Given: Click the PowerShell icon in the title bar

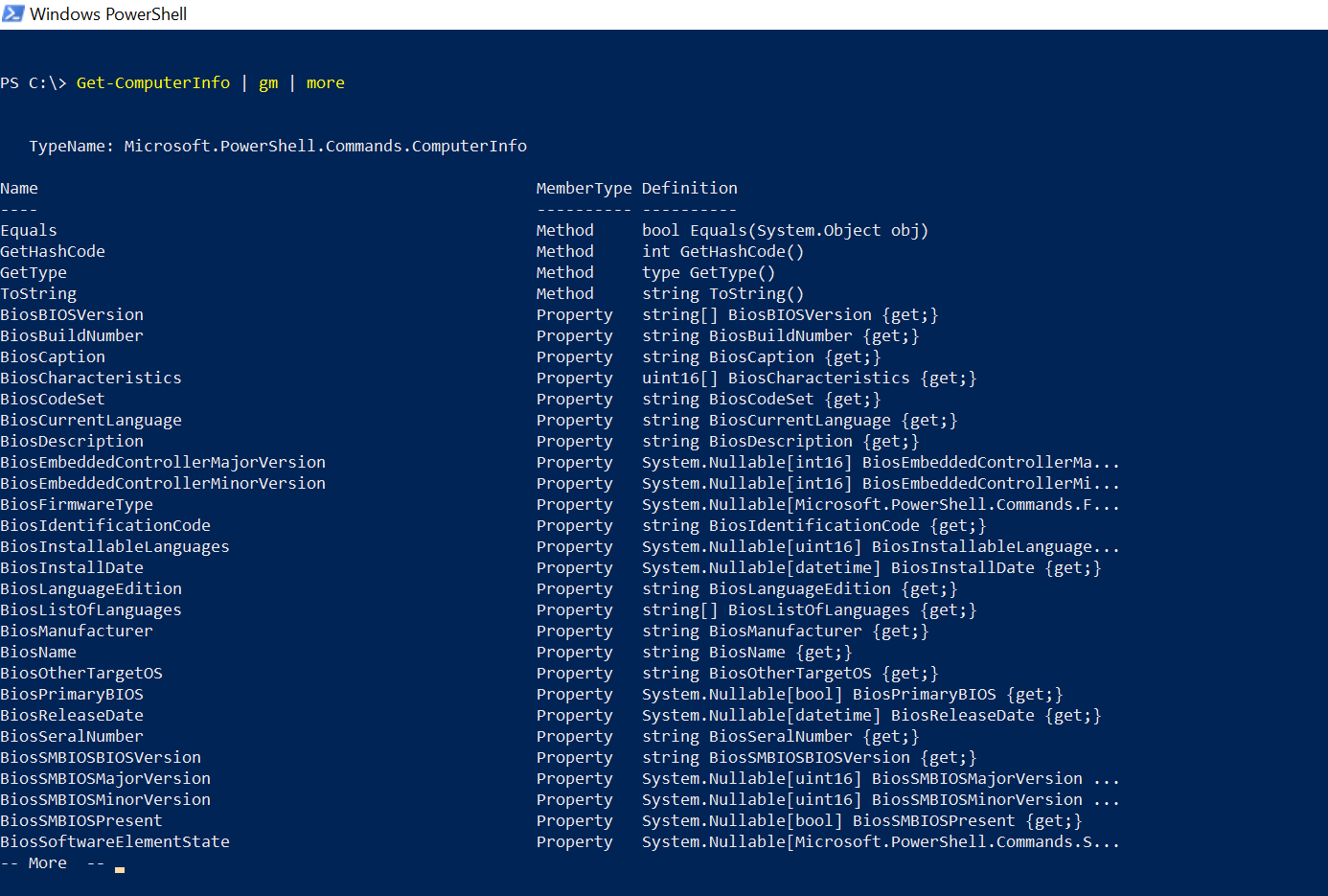Looking at the screenshot, I should click(13, 13).
